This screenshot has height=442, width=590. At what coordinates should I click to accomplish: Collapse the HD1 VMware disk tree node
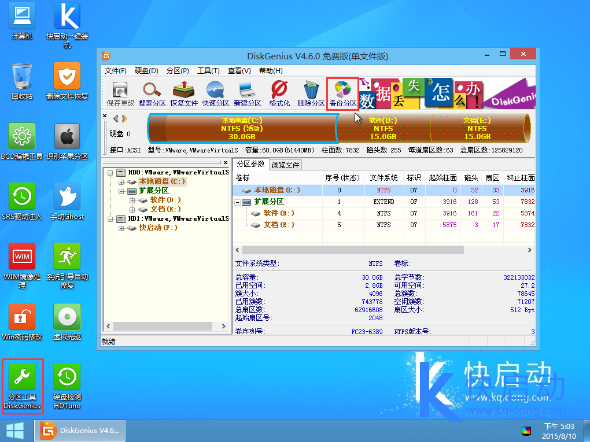pos(110,219)
